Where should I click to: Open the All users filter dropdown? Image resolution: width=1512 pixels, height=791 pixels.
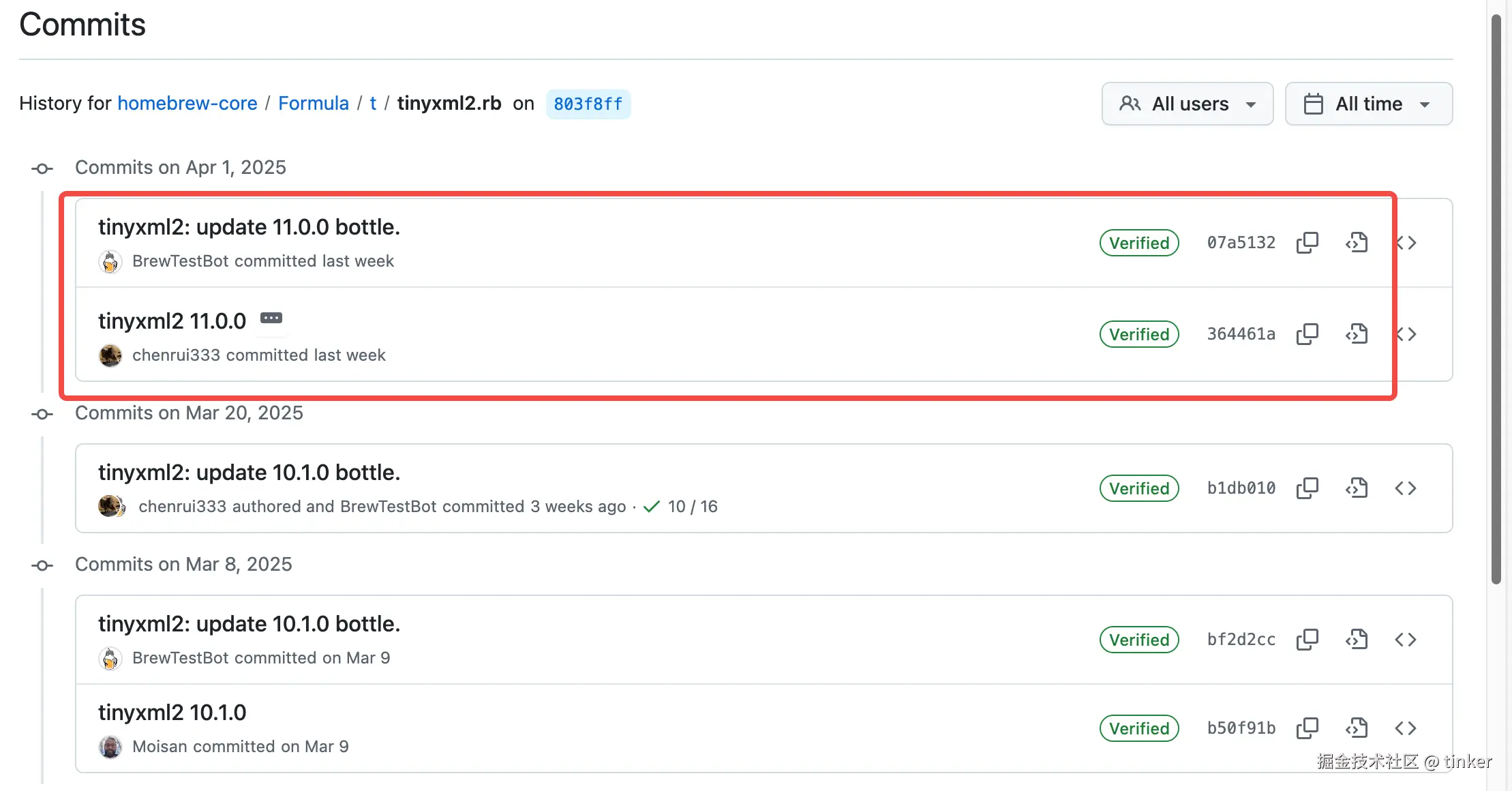[1187, 104]
